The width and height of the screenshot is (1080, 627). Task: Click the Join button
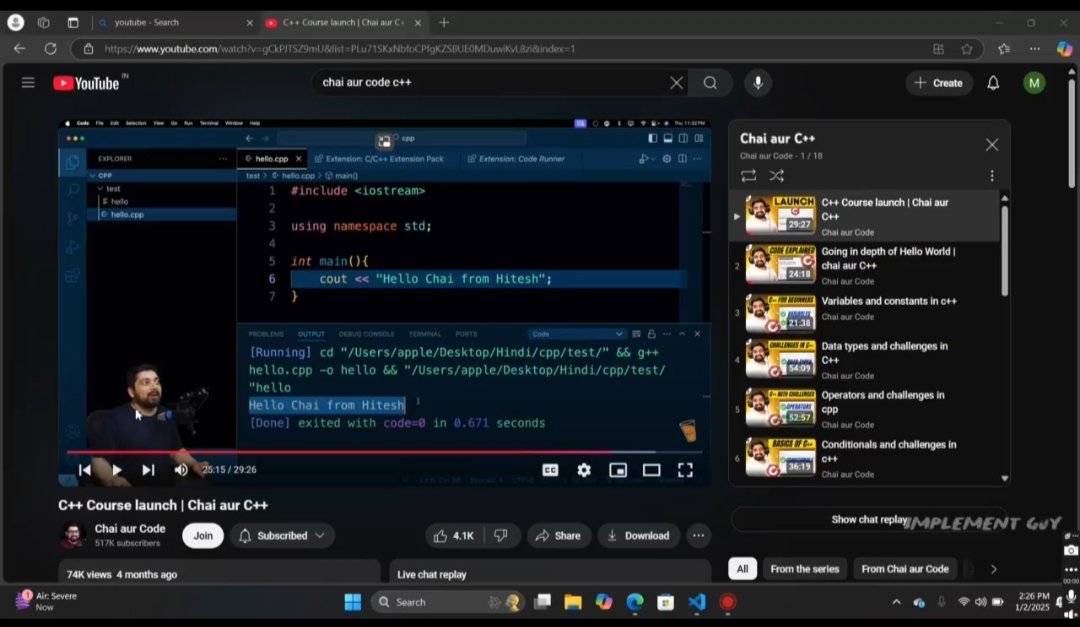click(x=202, y=535)
